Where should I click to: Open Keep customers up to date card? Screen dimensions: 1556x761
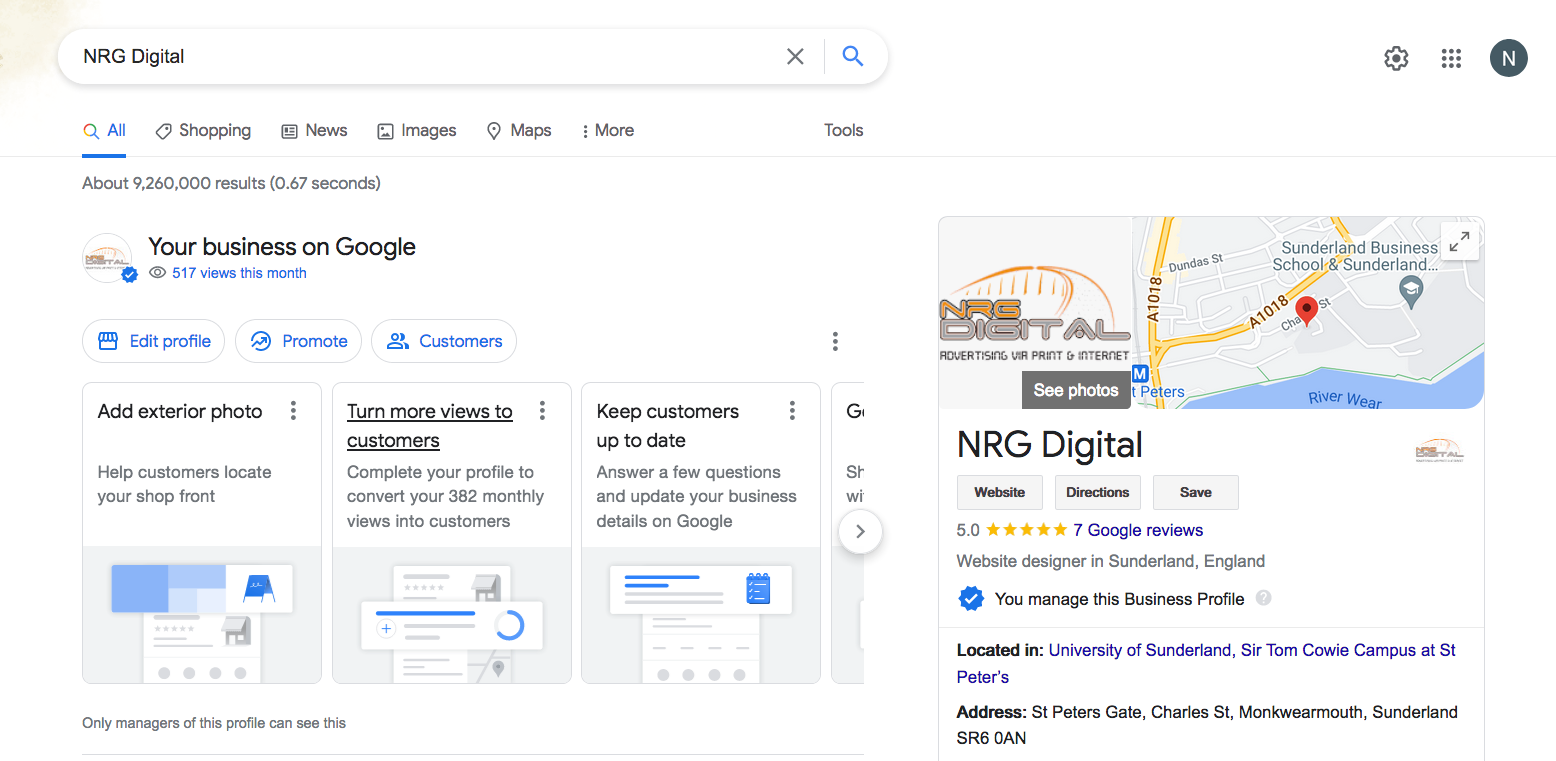[700, 533]
